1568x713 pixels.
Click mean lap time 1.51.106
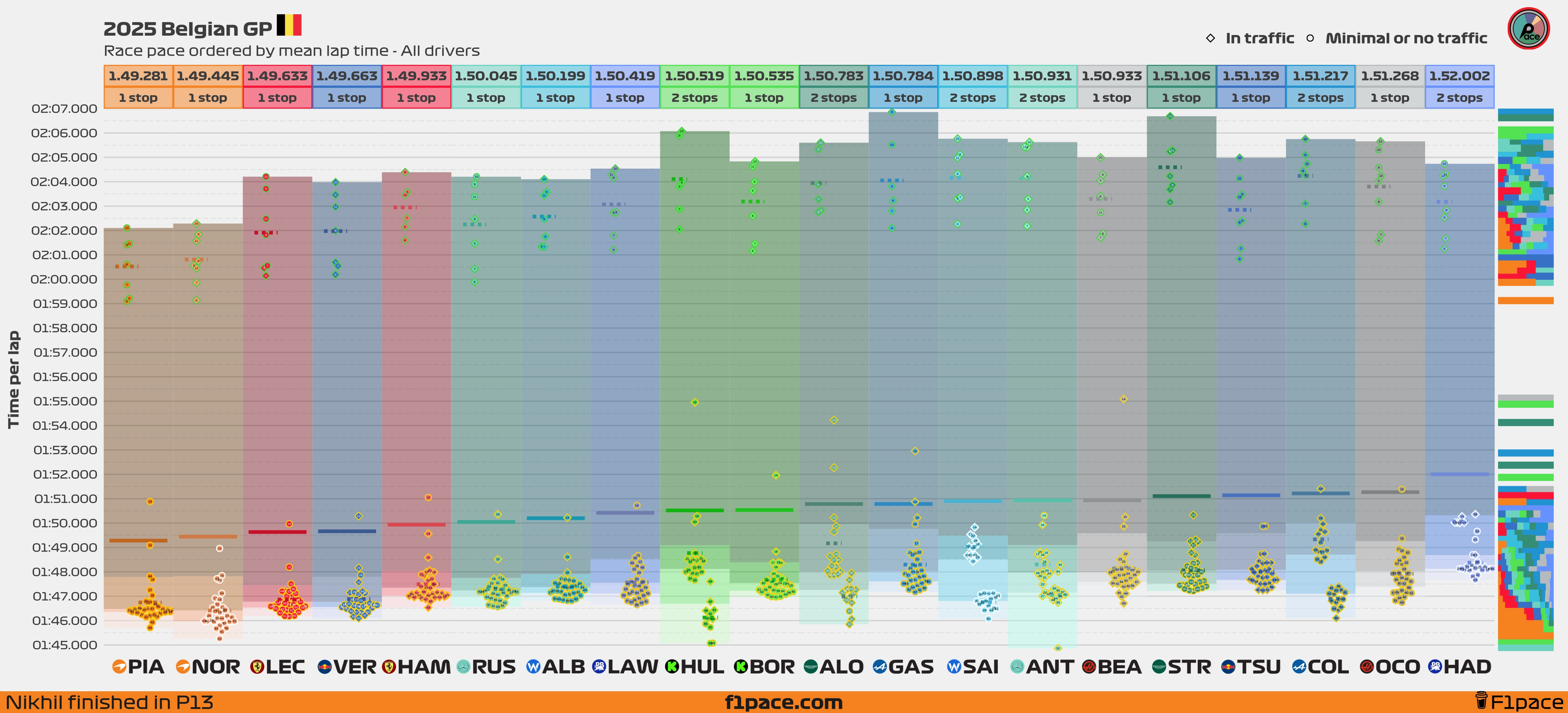pos(1181,76)
